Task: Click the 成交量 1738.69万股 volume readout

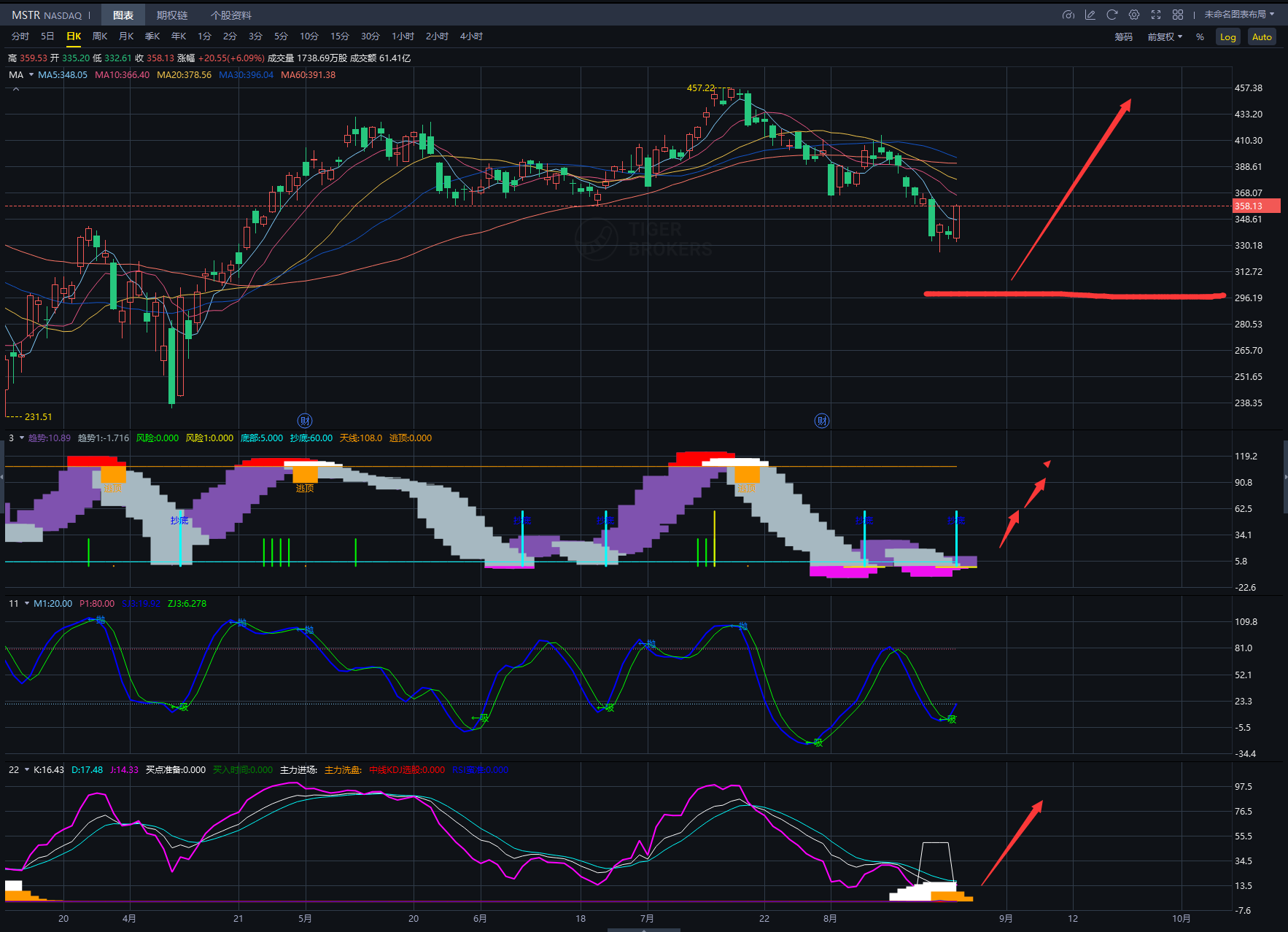Action: coord(306,58)
